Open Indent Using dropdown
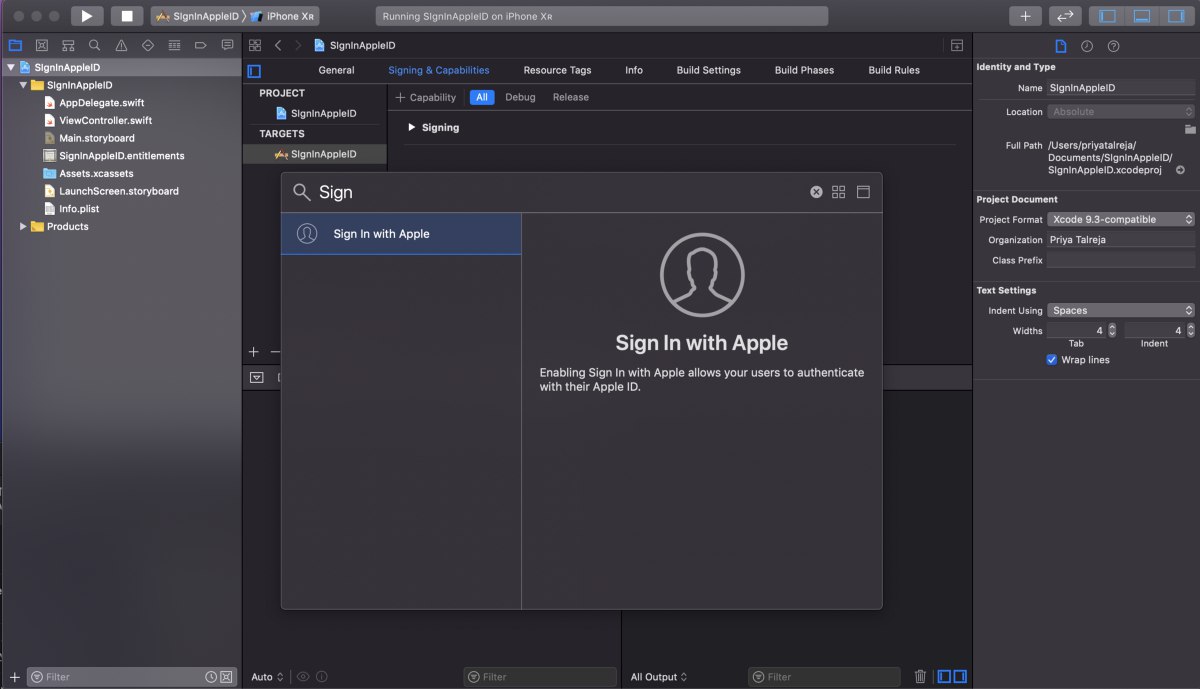This screenshot has height=689, width=1200. tap(1121, 310)
